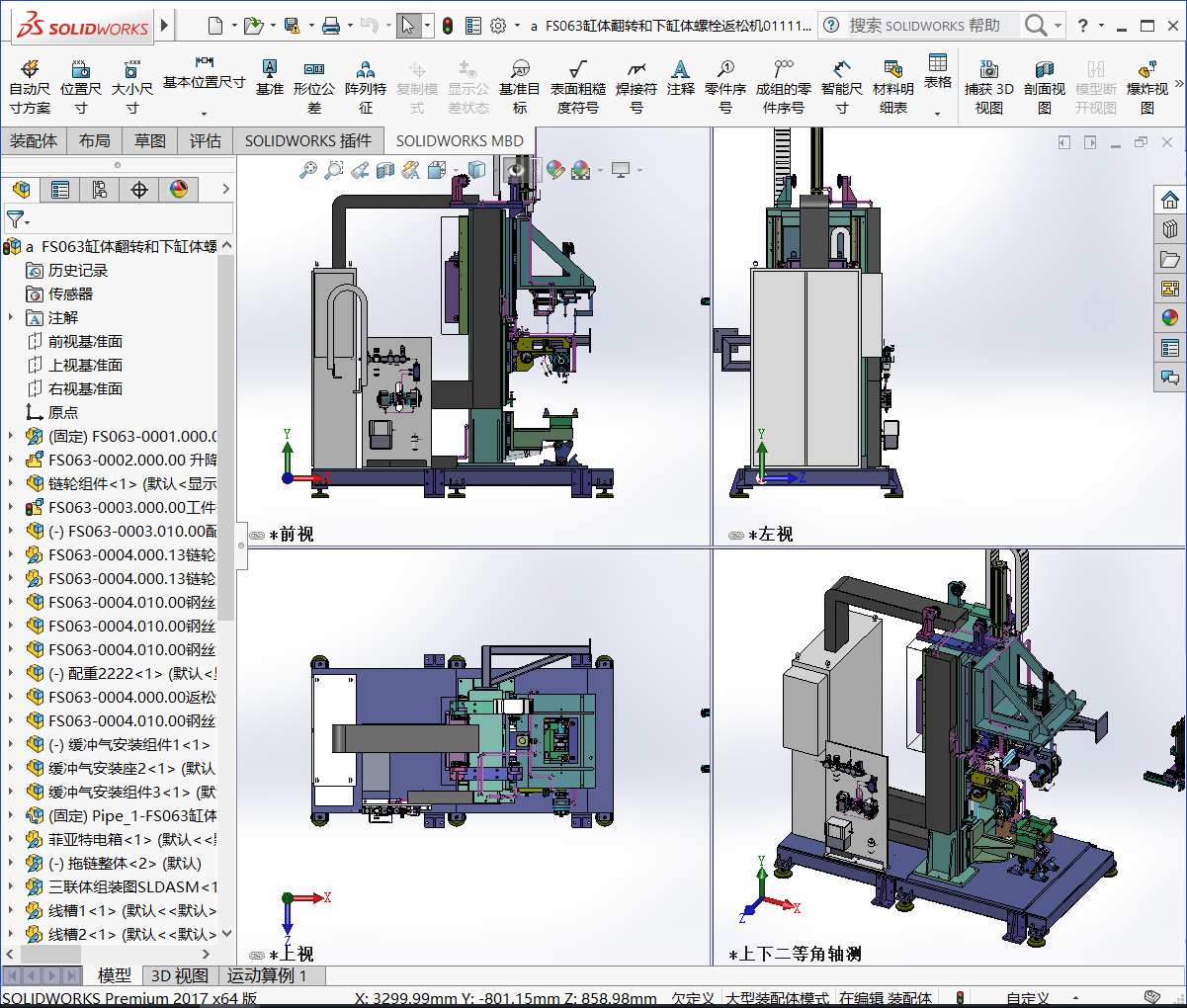Open the 3D 视图 bottom tab

(180, 976)
